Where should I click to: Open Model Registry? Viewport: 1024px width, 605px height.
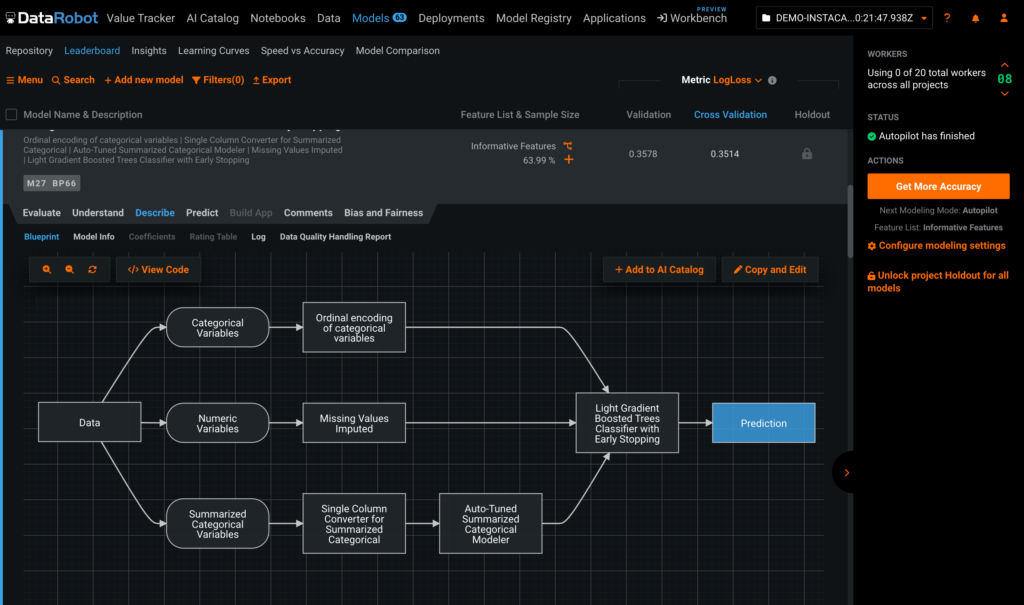click(x=534, y=18)
